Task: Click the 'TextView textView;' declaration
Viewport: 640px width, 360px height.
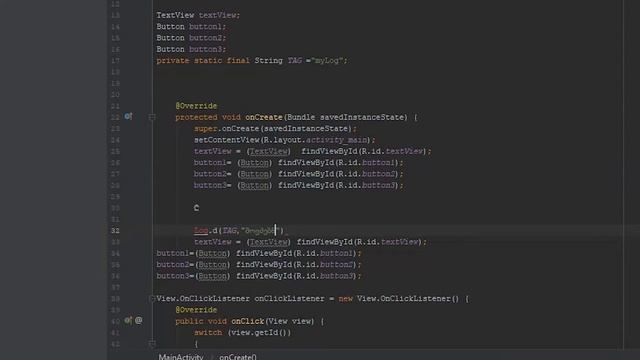Action: pyautogui.click(x=198, y=15)
